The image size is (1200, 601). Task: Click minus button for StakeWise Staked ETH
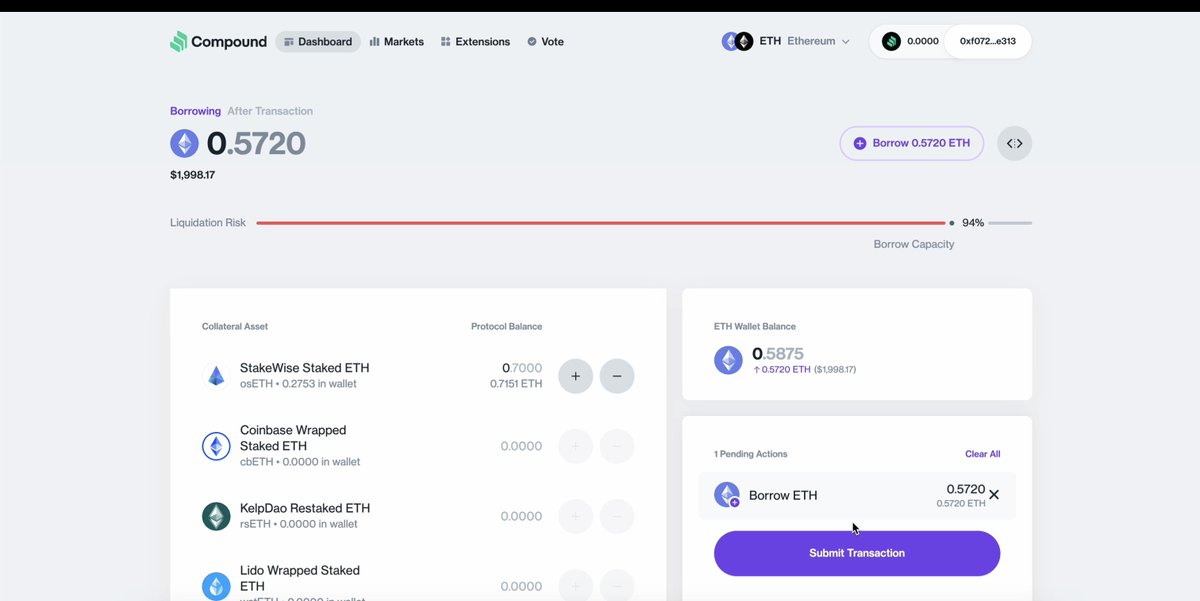(617, 376)
